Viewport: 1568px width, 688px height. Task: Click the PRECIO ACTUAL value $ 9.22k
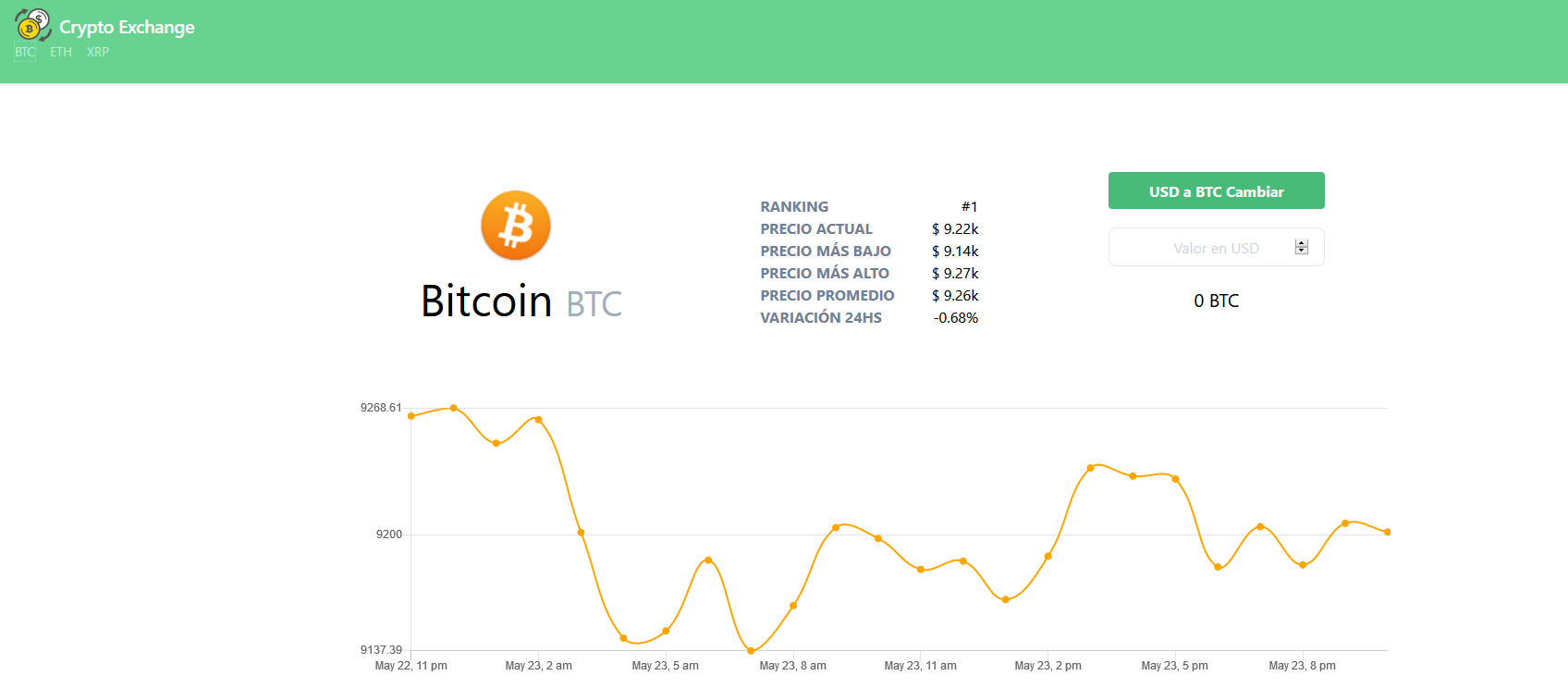[955, 229]
